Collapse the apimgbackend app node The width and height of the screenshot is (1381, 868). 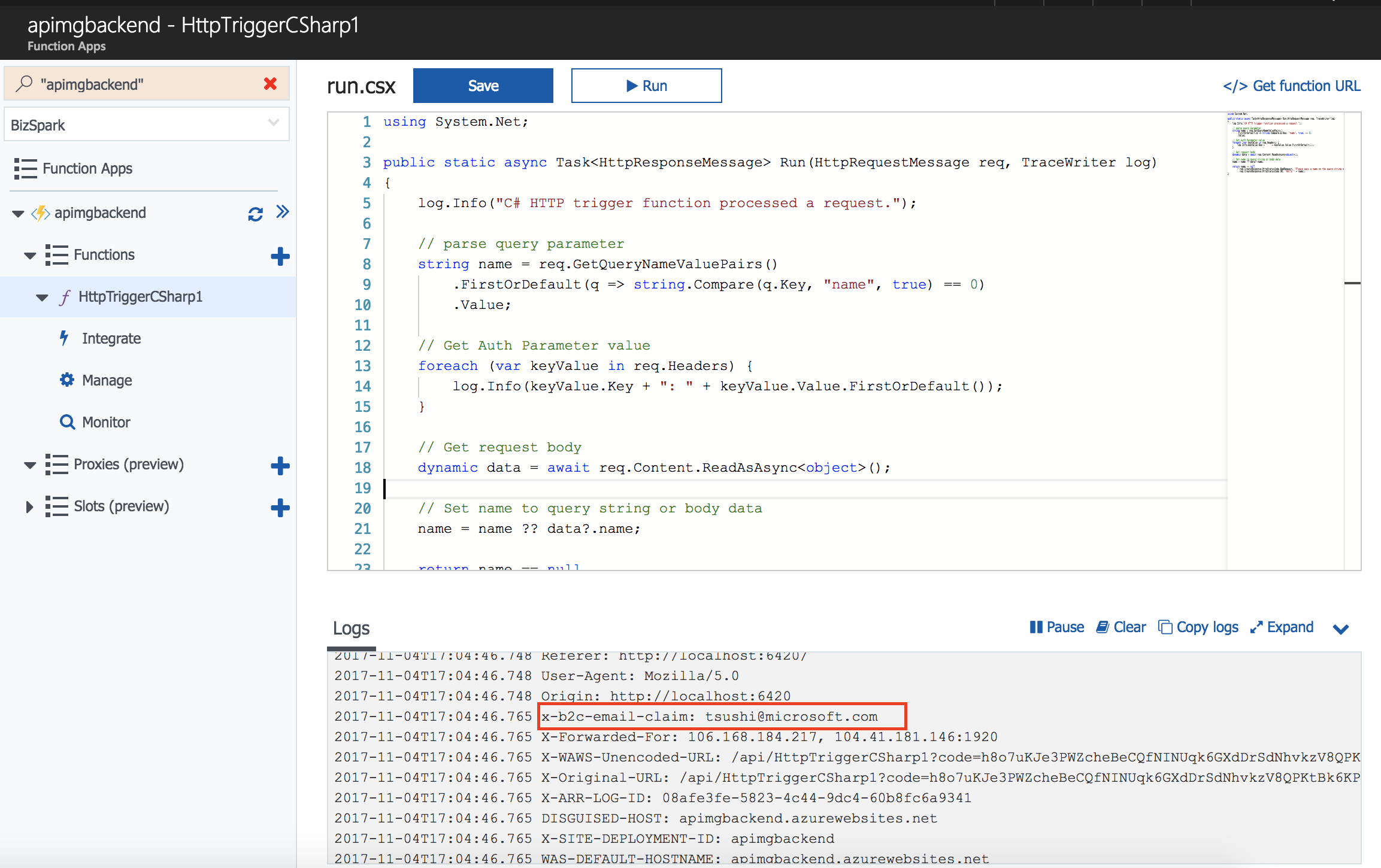18,214
